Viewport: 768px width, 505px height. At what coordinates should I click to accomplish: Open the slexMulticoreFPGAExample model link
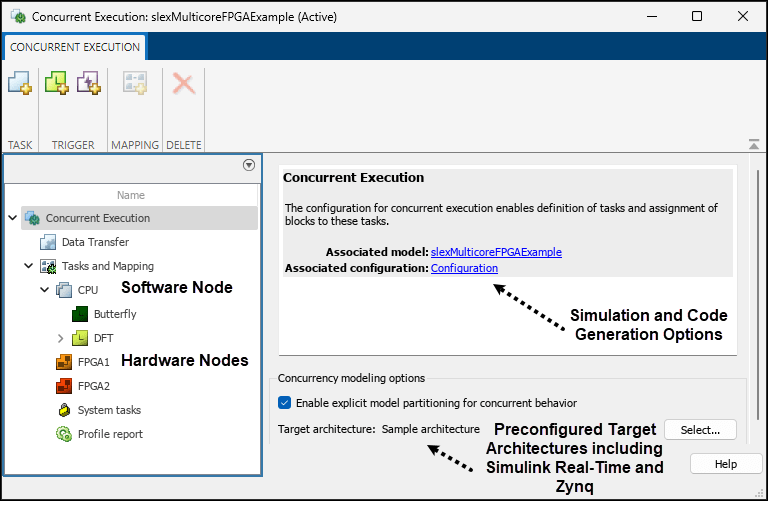[x=496, y=252]
